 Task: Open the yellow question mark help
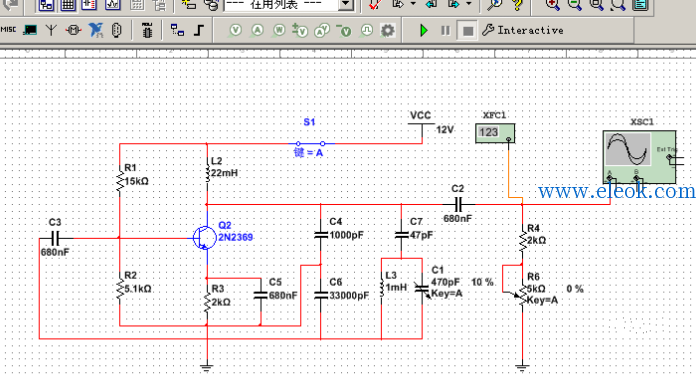[x=517, y=5]
